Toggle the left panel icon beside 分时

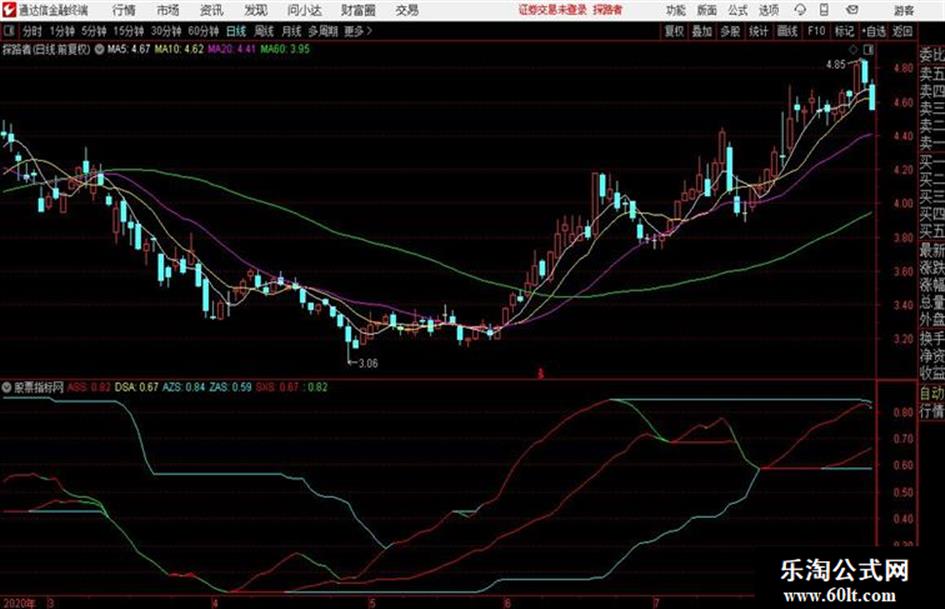tap(8, 31)
